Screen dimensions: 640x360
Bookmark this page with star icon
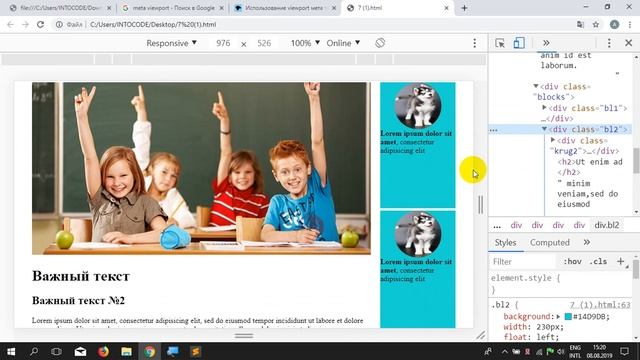pos(596,24)
